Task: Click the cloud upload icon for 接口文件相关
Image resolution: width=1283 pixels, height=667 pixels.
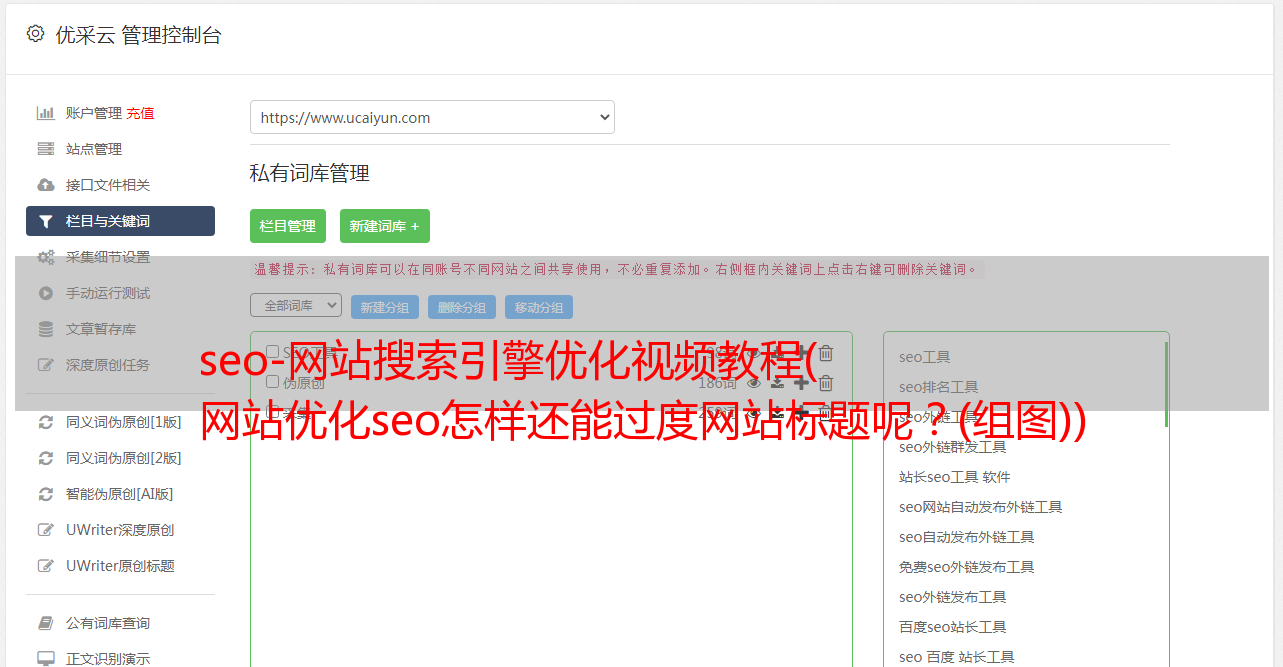Action: (46, 185)
